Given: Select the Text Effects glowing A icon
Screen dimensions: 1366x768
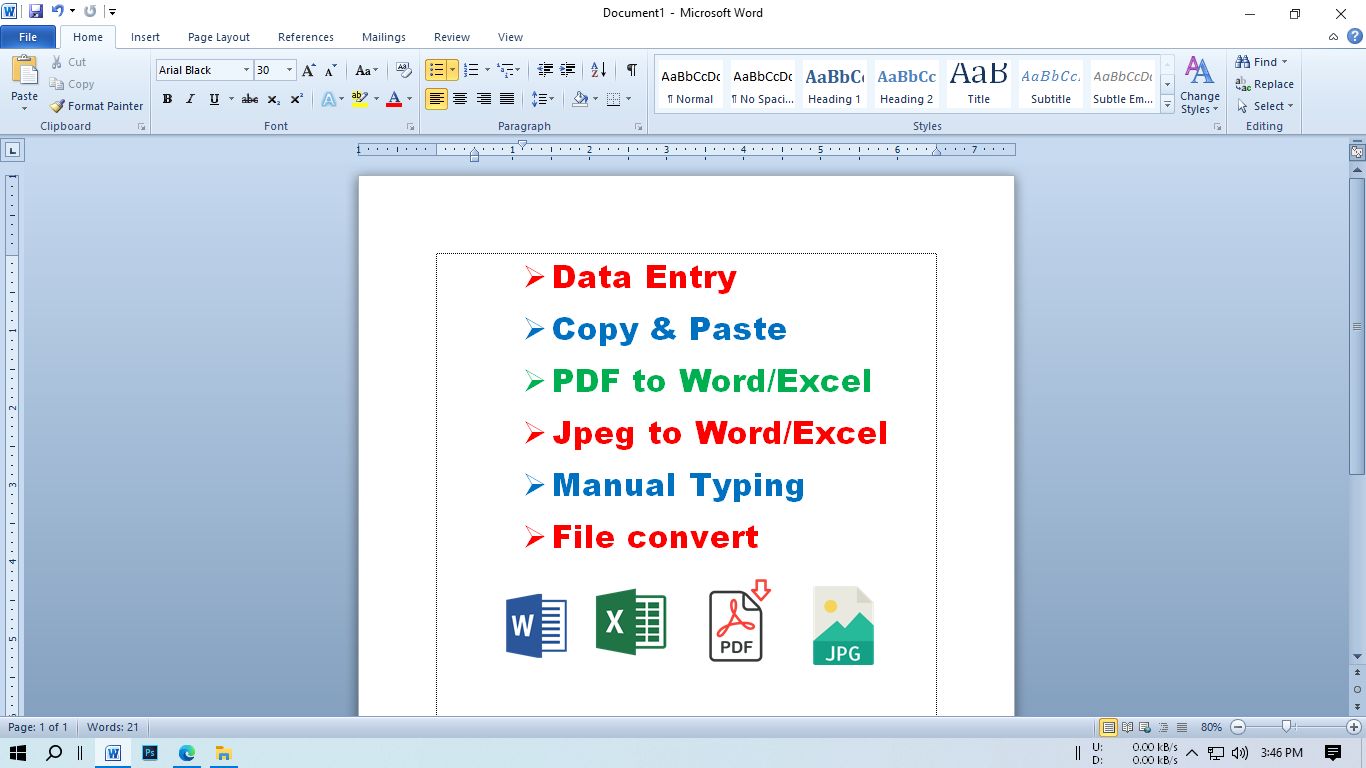Looking at the screenshot, I should point(328,99).
